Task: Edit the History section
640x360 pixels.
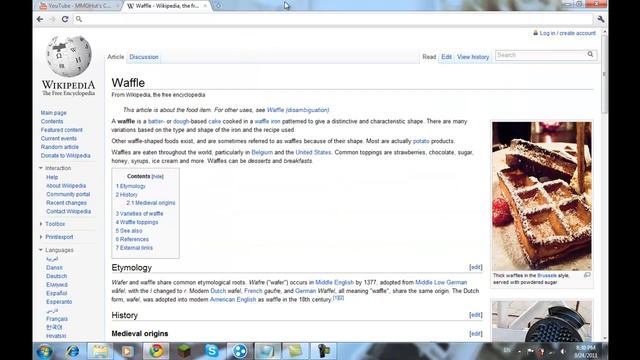Action: coord(476,315)
